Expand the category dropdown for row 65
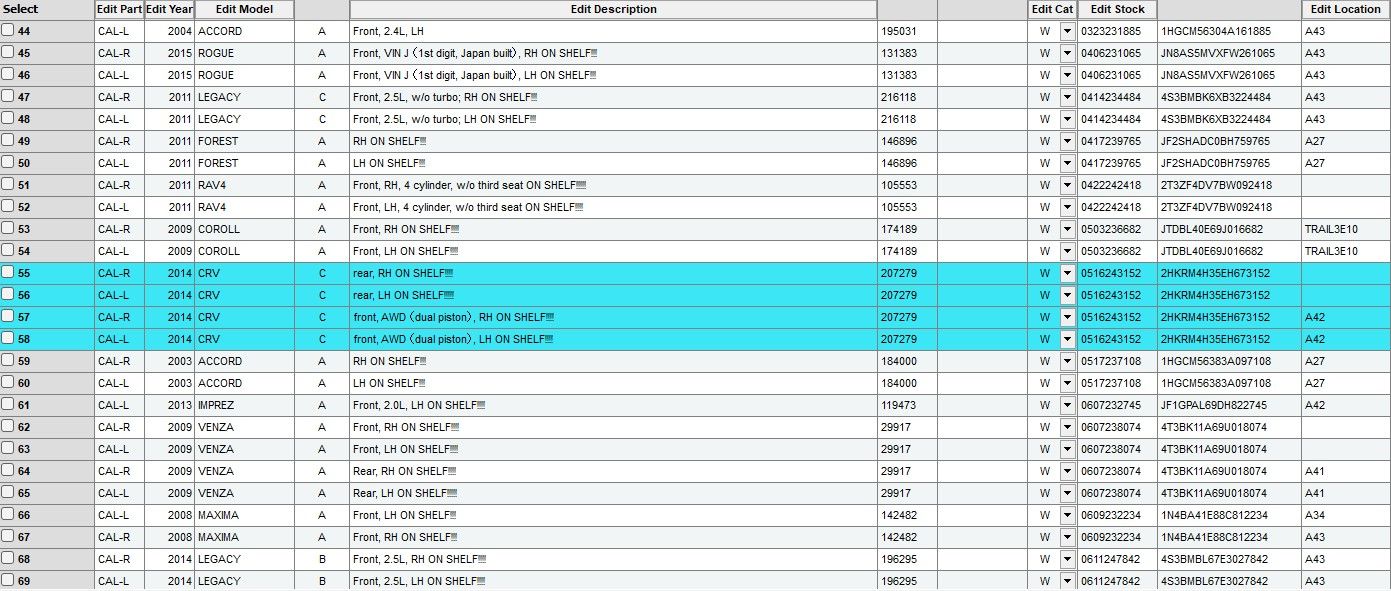 pyautogui.click(x=1067, y=493)
